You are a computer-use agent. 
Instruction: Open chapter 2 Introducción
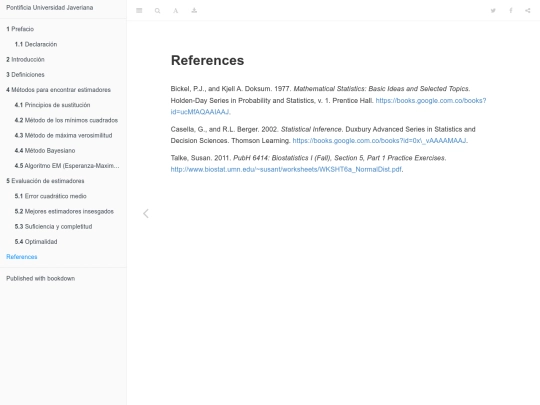tap(25, 59)
